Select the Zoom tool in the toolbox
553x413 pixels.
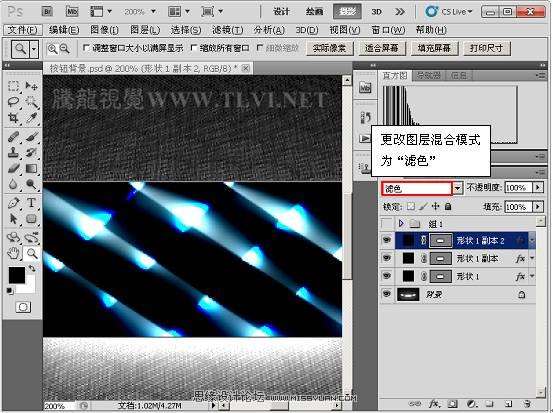pos(31,253)
